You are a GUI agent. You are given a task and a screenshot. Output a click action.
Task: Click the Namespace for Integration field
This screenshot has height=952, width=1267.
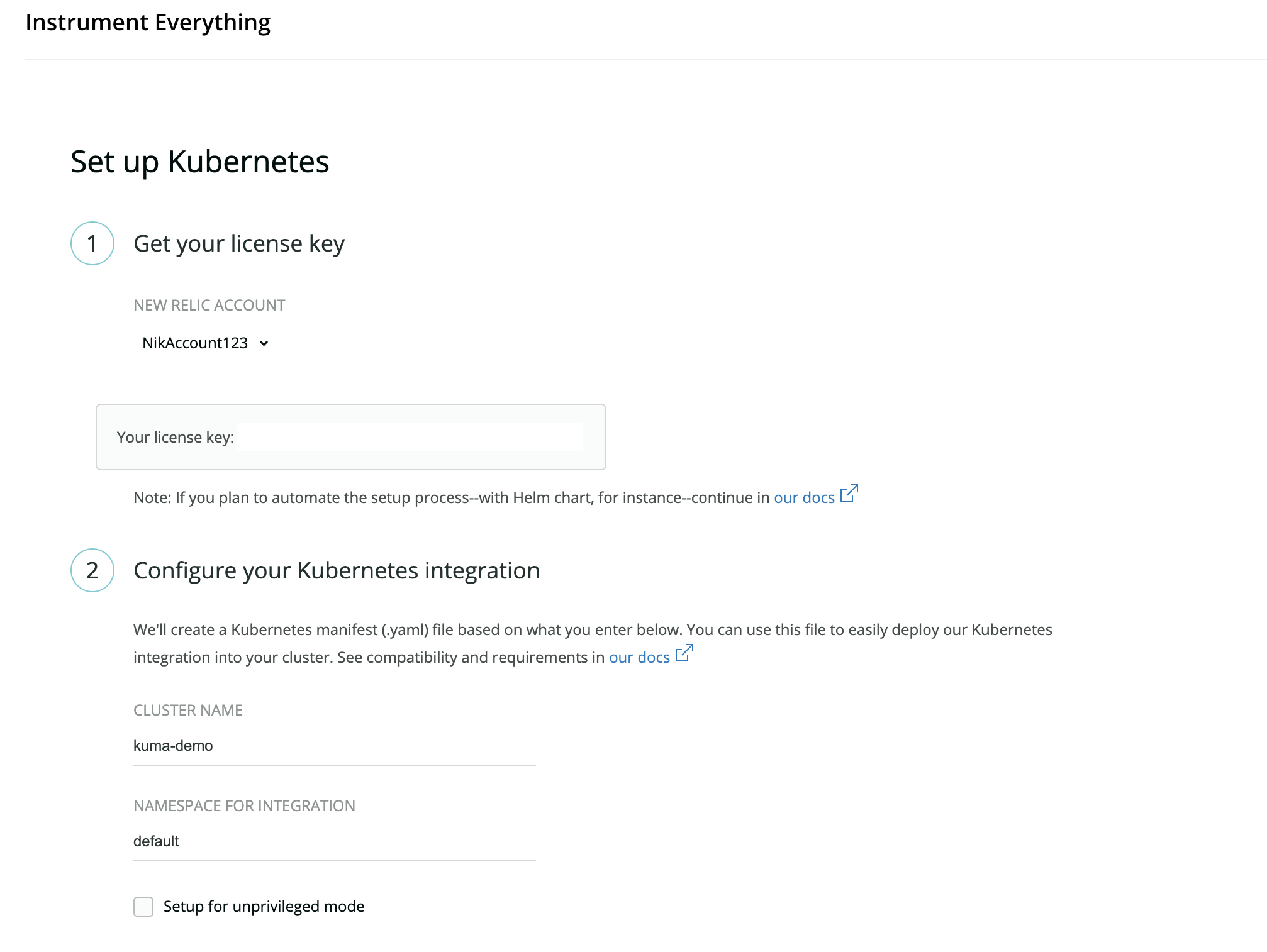335,841
